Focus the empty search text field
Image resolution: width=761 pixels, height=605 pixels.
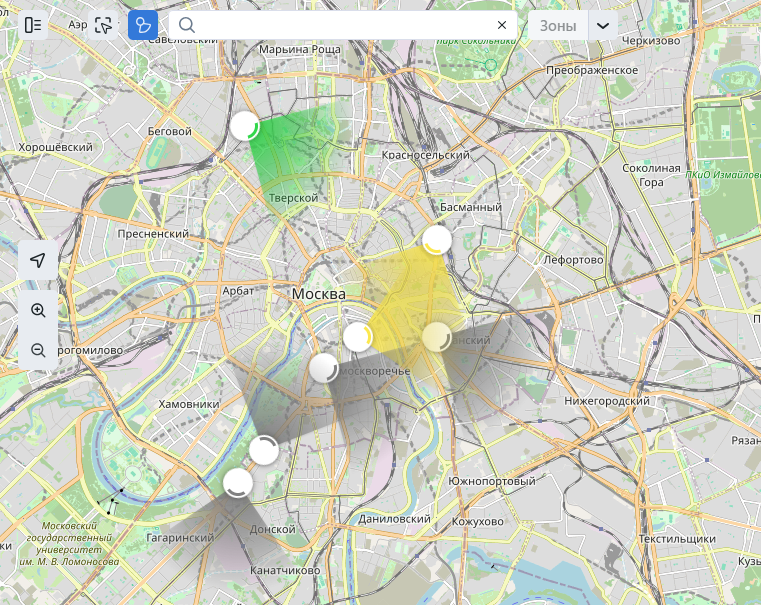[x=340, y=25]
